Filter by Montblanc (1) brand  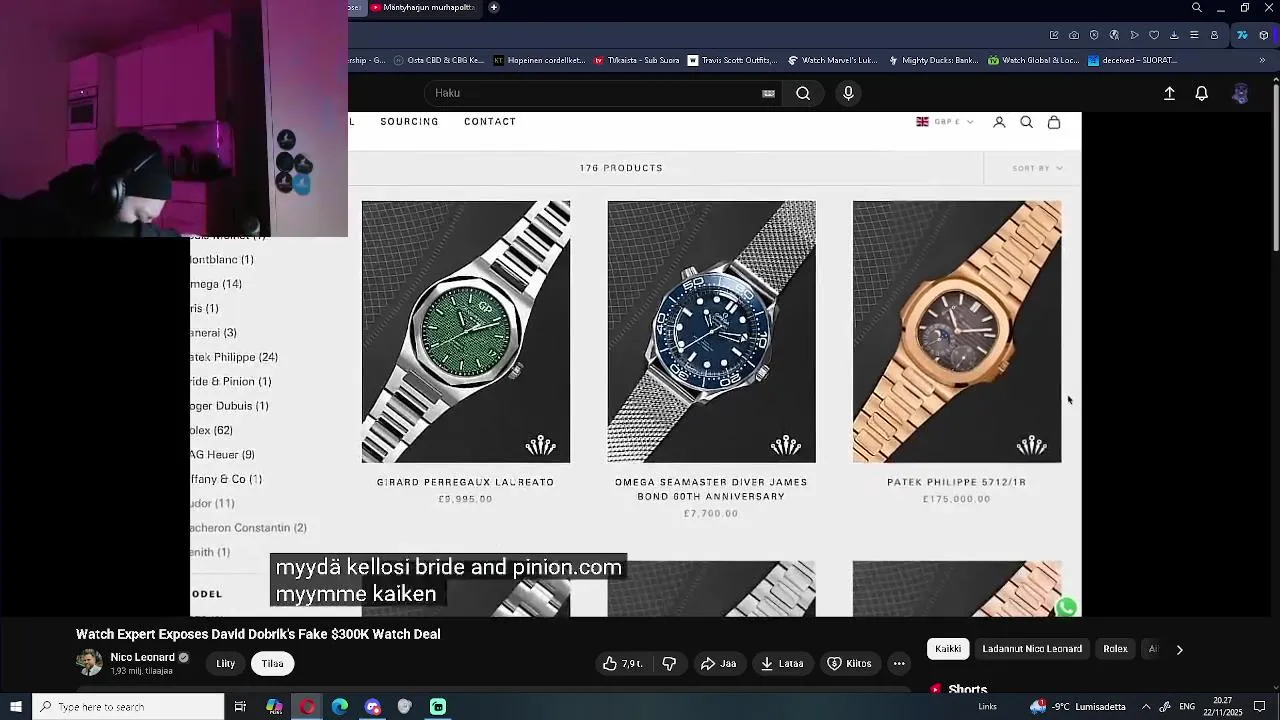pos(222,260)
